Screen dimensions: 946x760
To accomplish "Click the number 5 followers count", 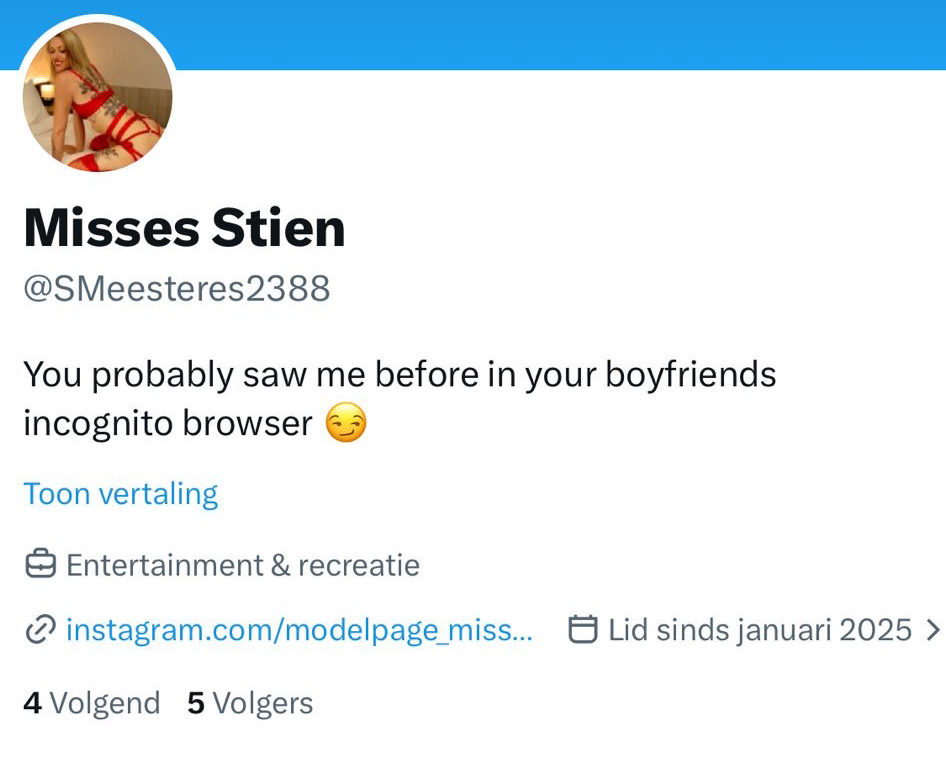I will click(196, 703).
